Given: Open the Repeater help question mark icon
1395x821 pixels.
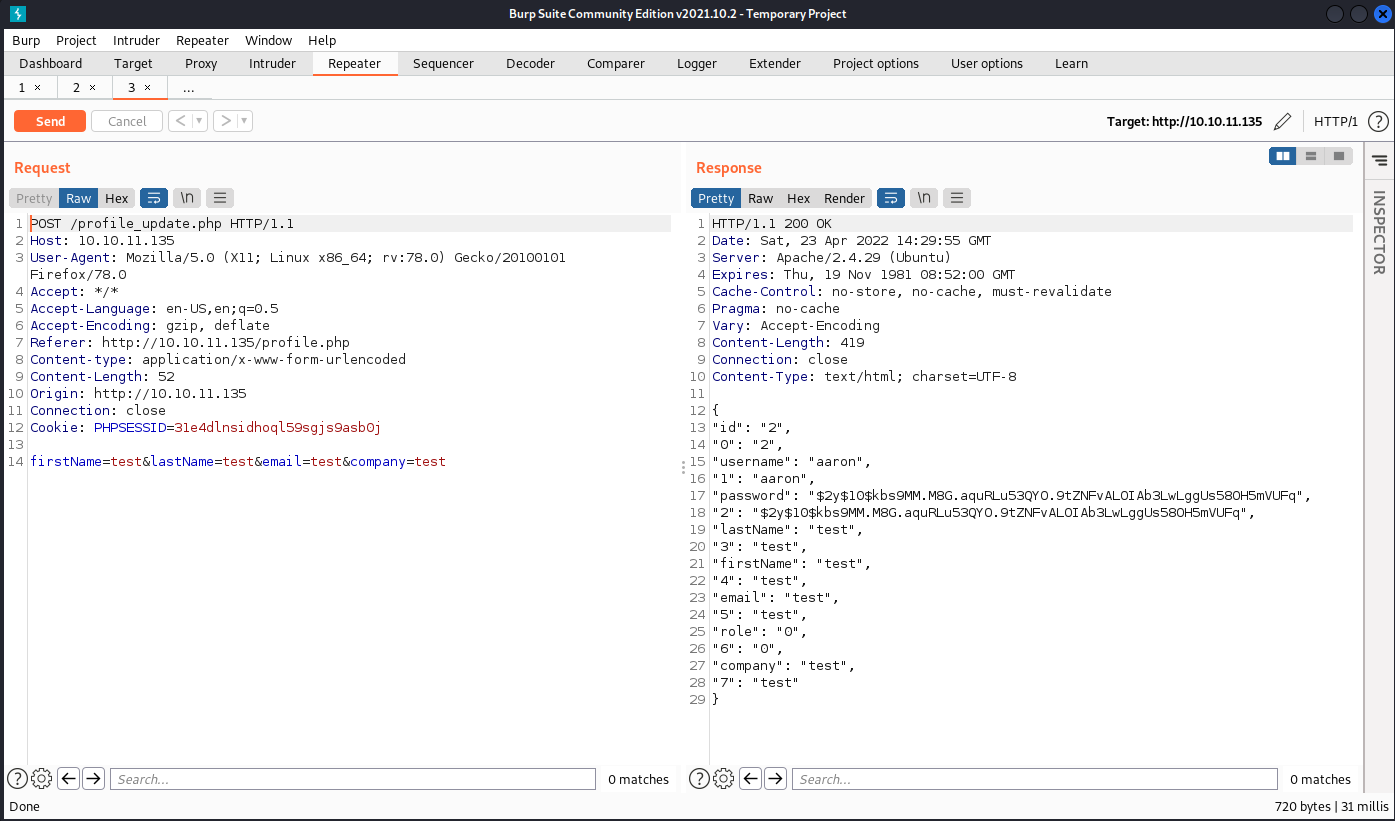Looking at the screenshot, I should [x=1378, y=121].
